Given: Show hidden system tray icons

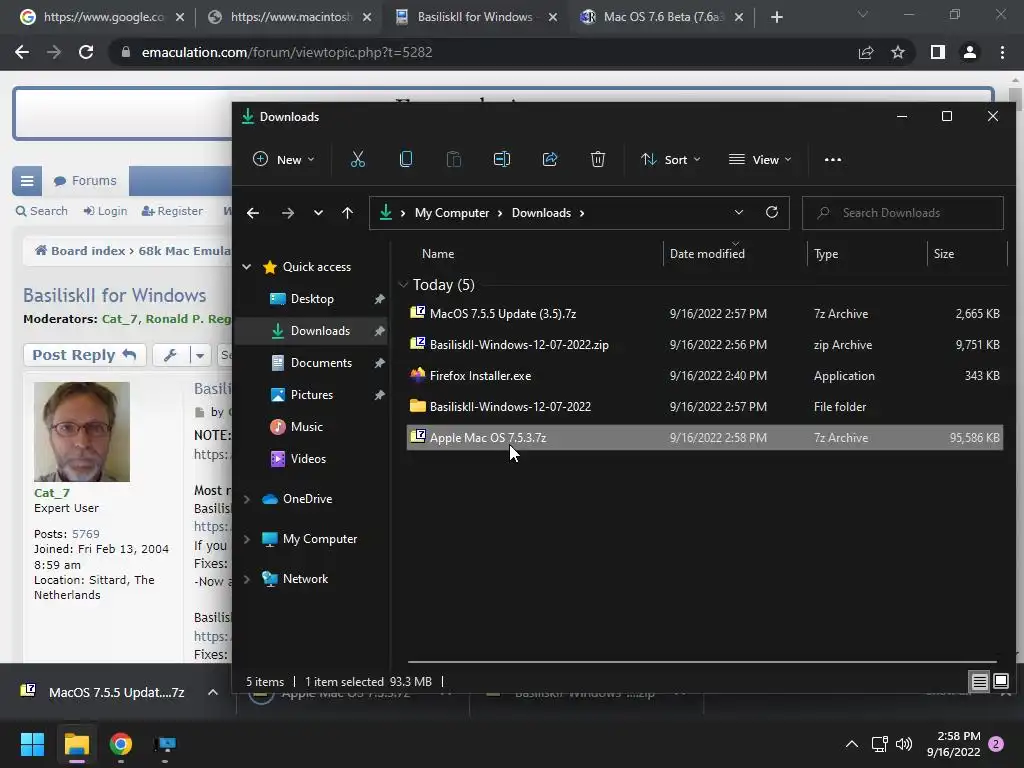Looking at the screenshot, I should [852, 744].
